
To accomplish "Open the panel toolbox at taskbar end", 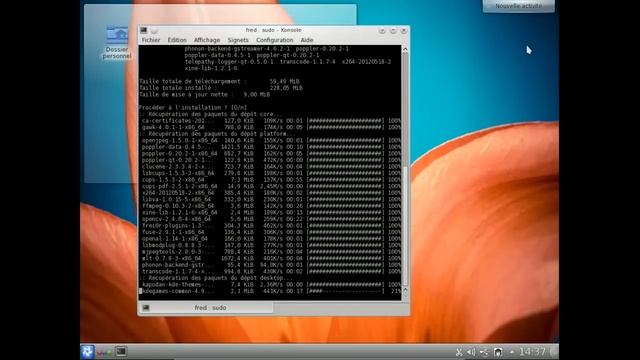I will (x=553, y=352).
